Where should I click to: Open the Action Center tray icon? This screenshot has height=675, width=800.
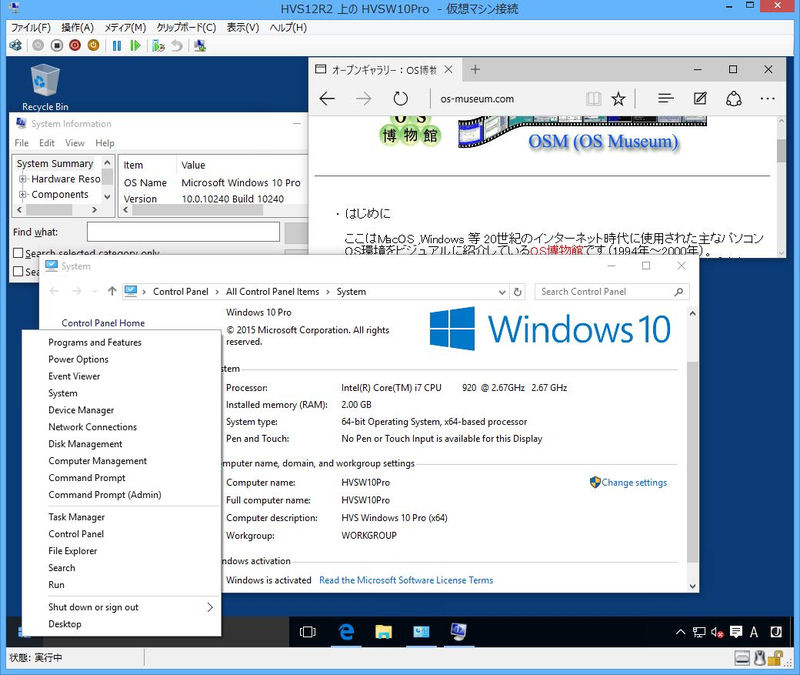click(736, 633)
